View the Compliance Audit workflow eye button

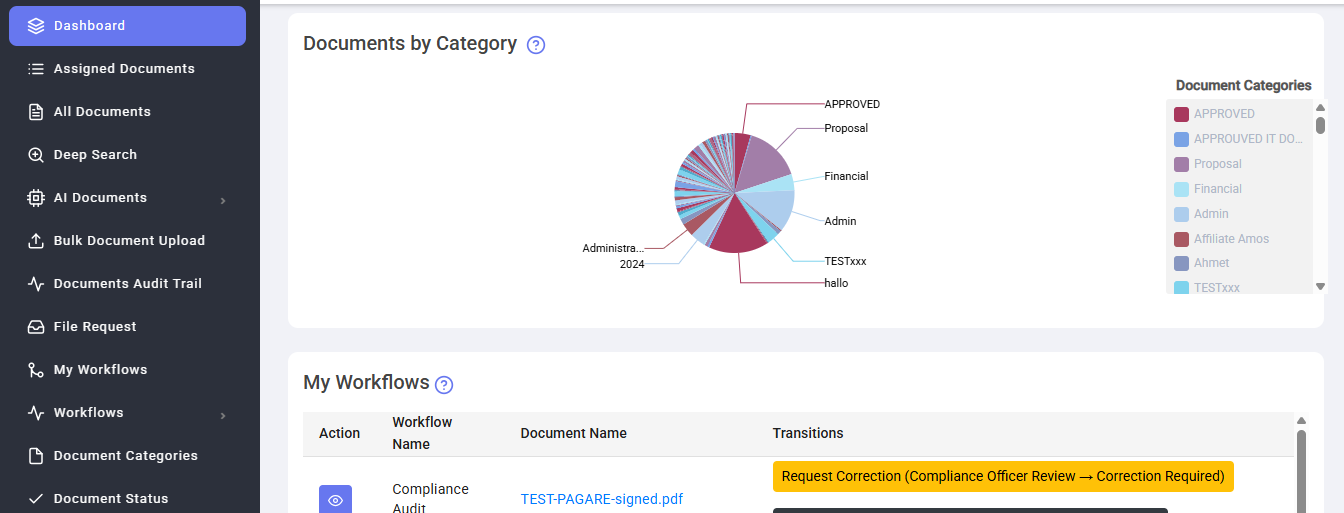tap(336, 499)
